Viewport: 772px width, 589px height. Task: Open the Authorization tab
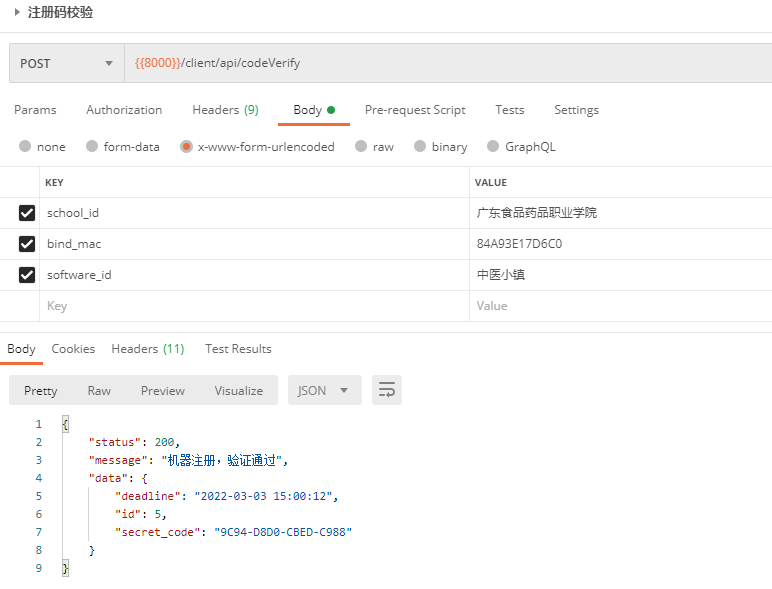click(x=124, y=110)
